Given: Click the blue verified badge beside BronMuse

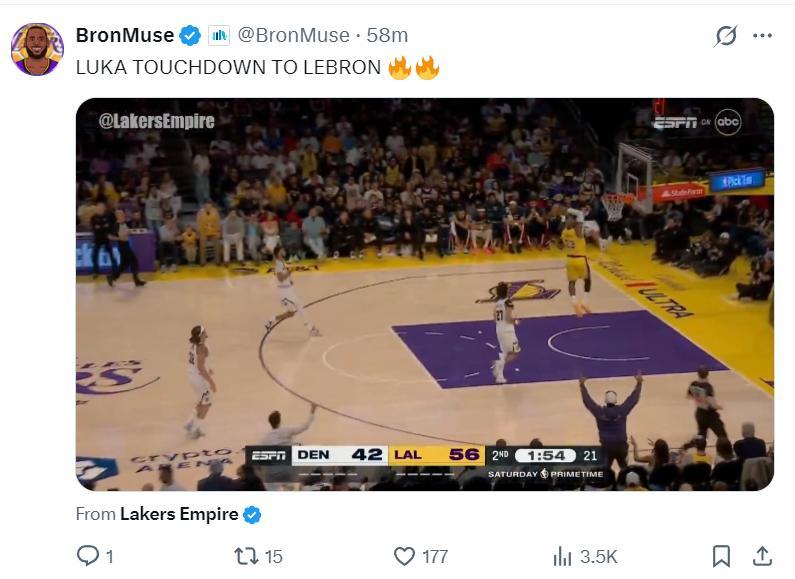Looking at the screenshot, I should (x=190, y=36).
